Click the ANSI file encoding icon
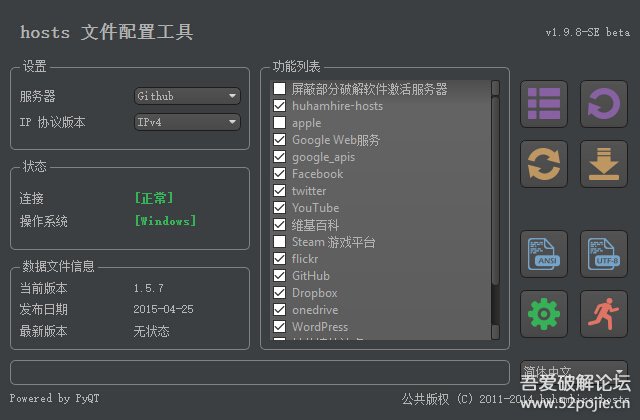Screen dimensions: 640x420 click(x=544, y=254)
